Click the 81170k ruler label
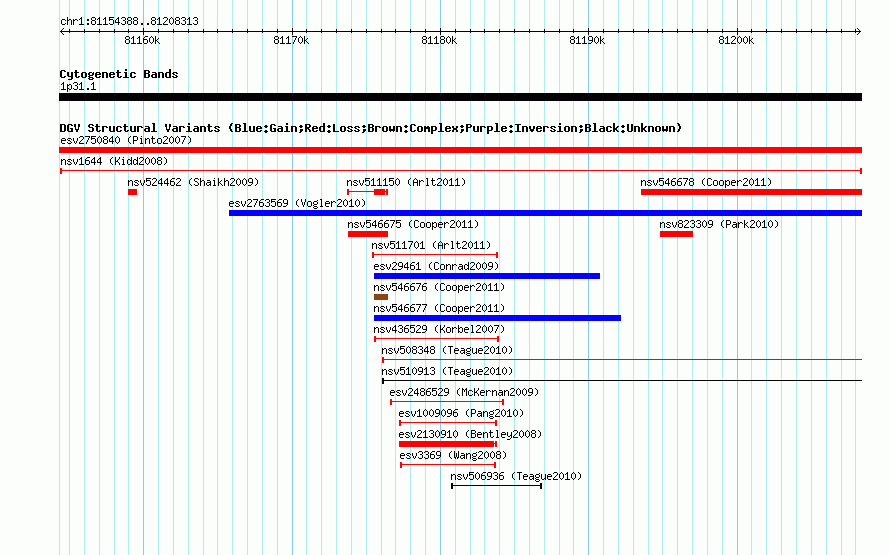890x555 pixels. pos(291,40)
